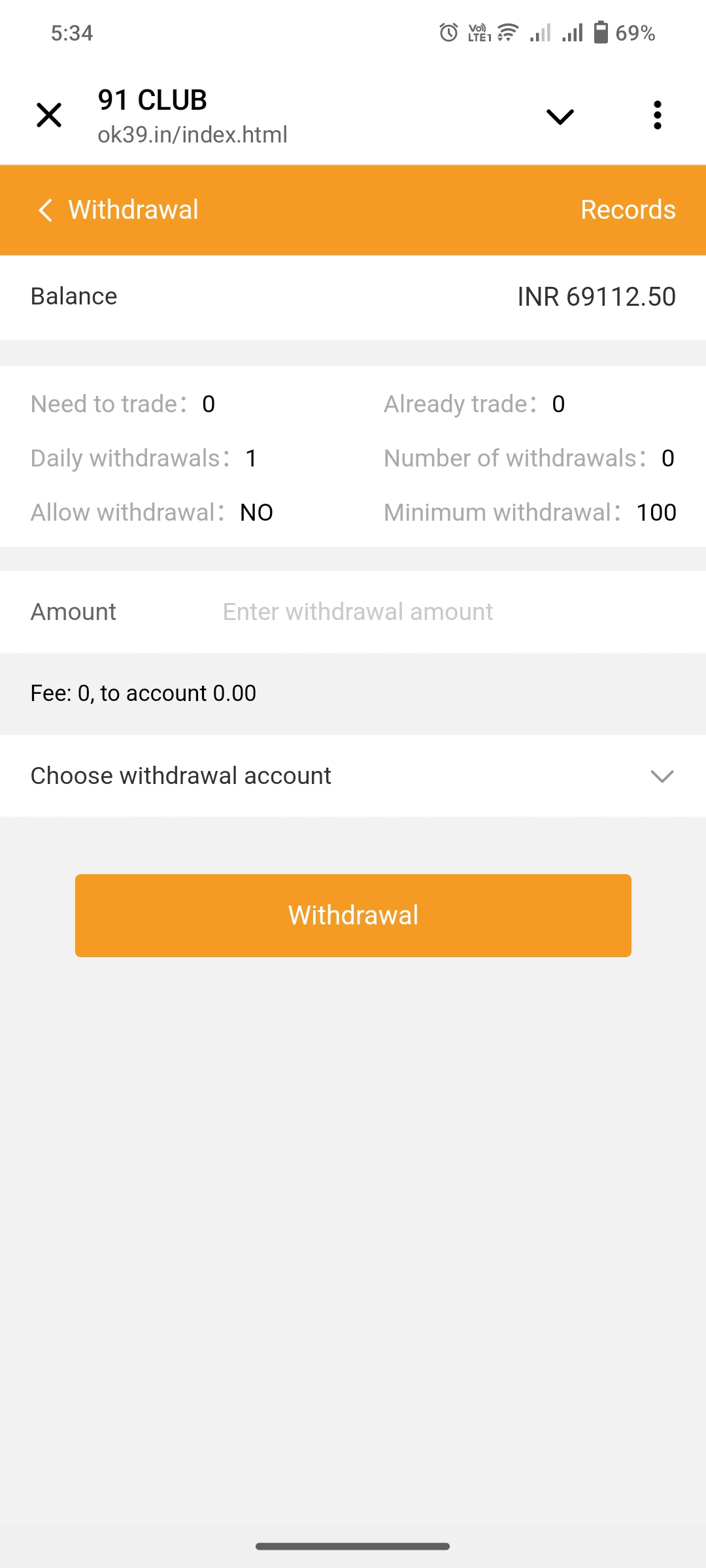Tap the Wi-Fi status icon
The image size is (706, 1568).
tap(508, 33)
